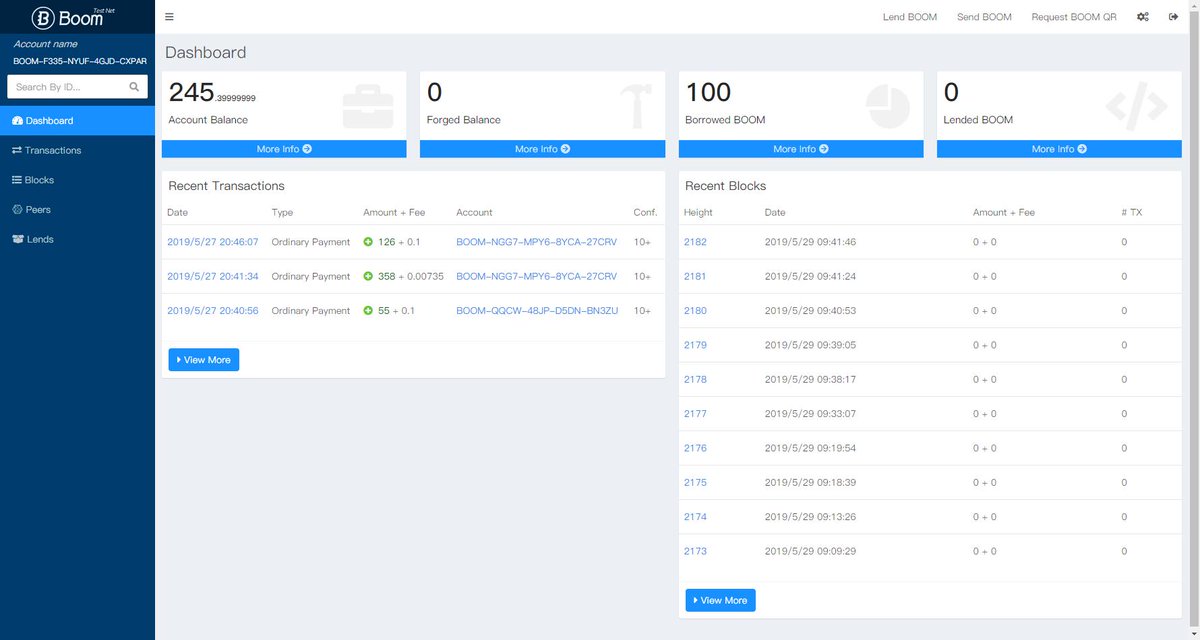Click the Recent Blocks heading
Viewport: 1200px width, 640px height.
725,186
